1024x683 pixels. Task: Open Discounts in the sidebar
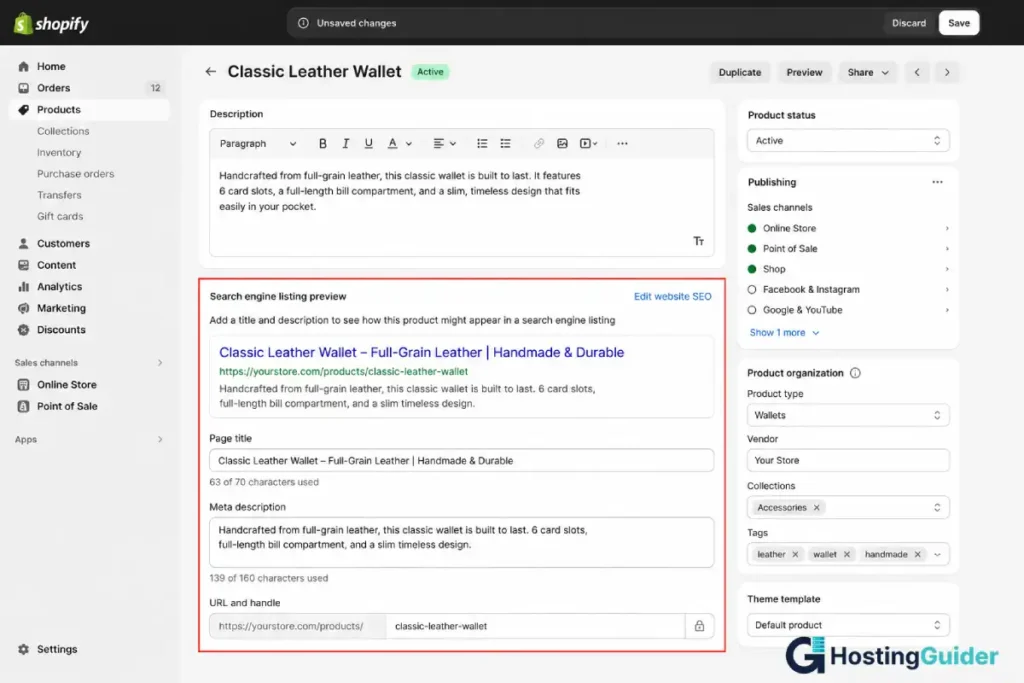tap(89, 330)
